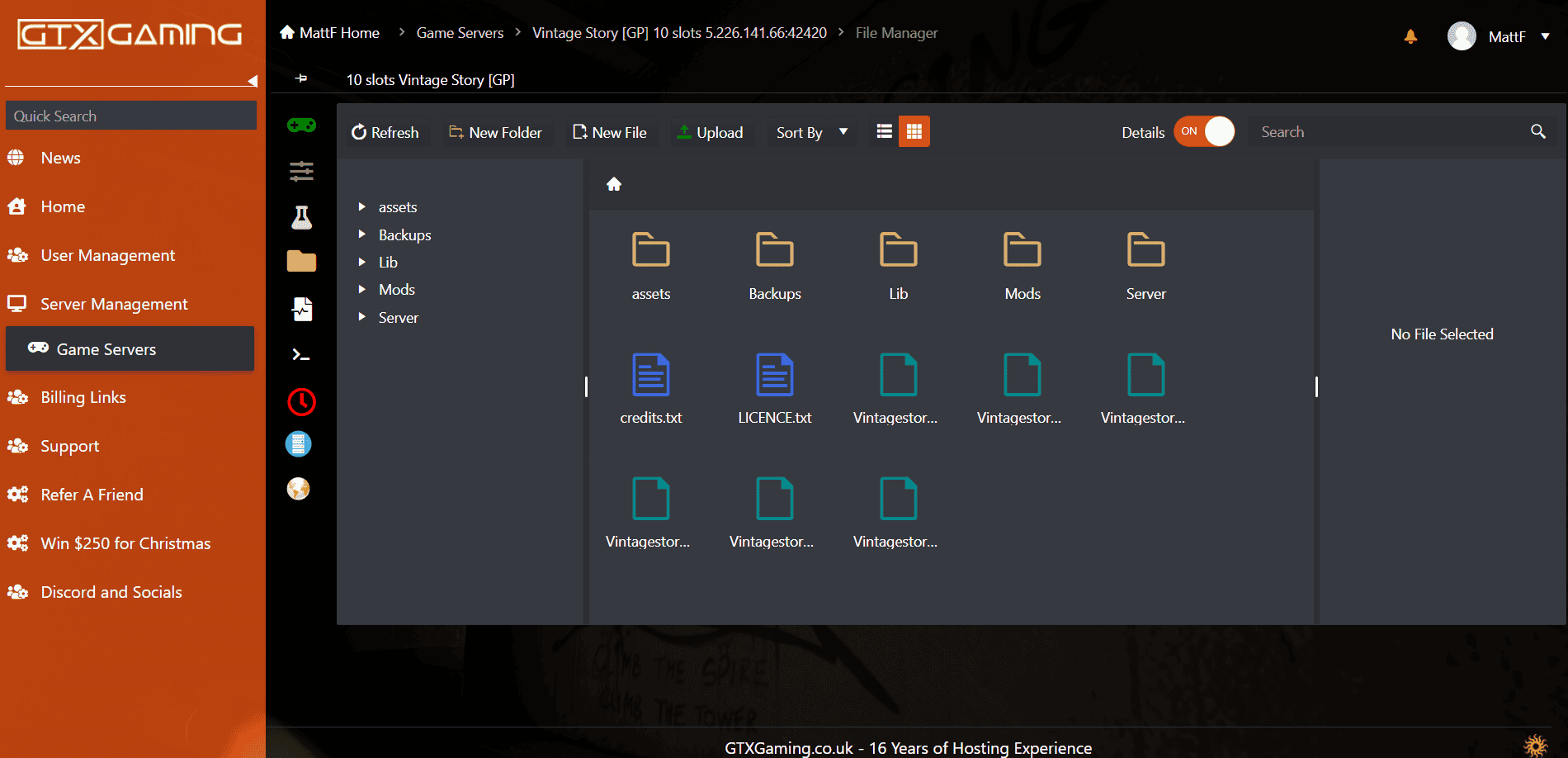Click the green gamepad icon in vertical toolbar
The image size is (1568, 758).
click(x=301, y=126)
